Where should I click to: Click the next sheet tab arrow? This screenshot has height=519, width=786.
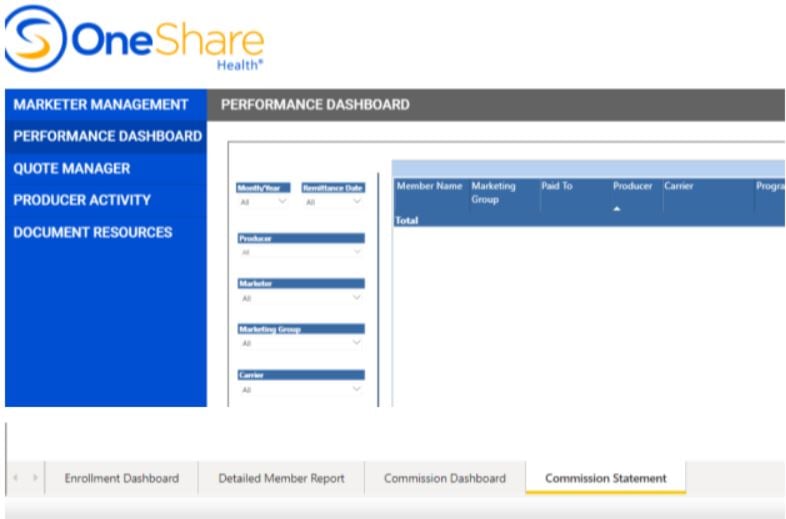pos(36,478)
